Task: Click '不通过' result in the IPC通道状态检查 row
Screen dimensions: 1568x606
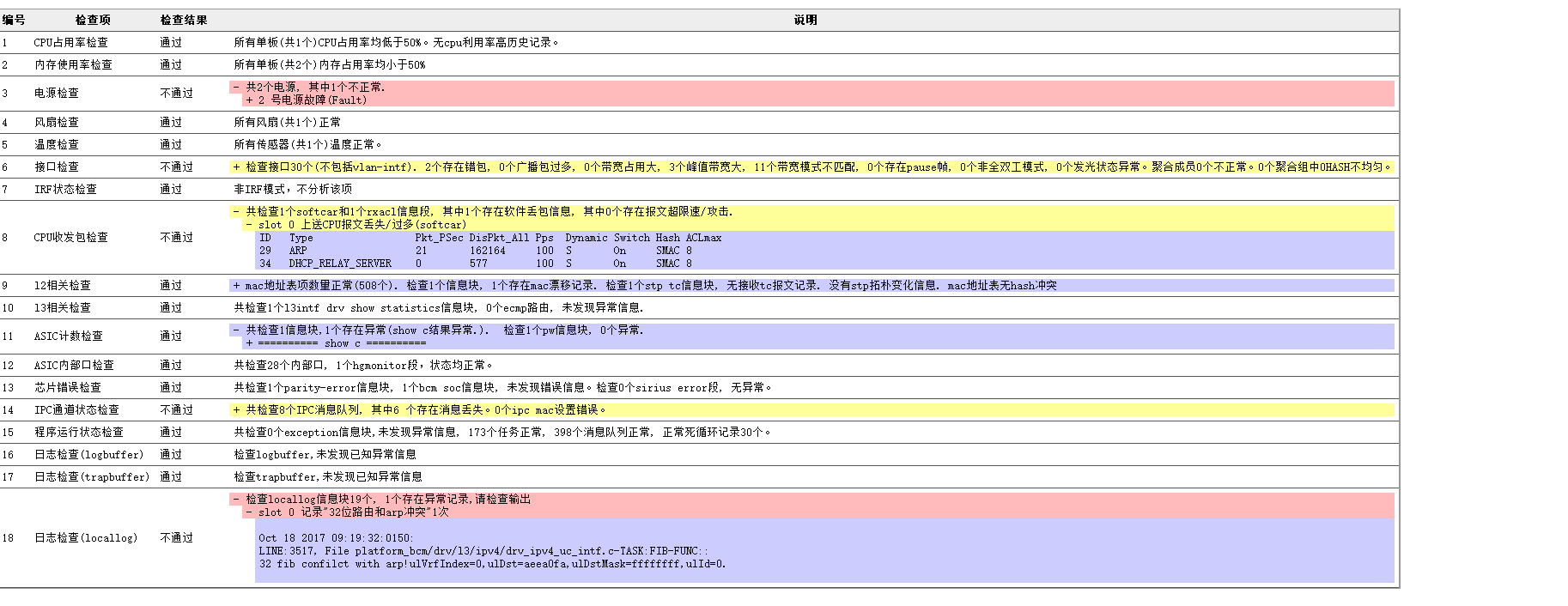Action: point(177,409)
